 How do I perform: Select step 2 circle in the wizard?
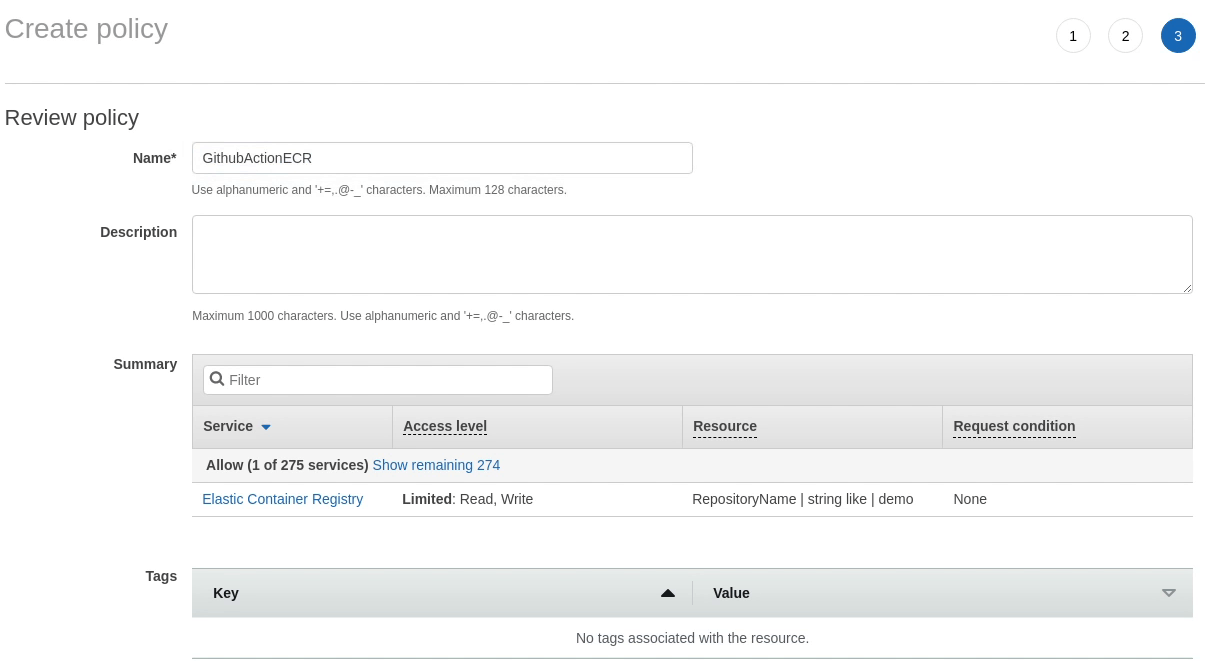(1125, 35)
